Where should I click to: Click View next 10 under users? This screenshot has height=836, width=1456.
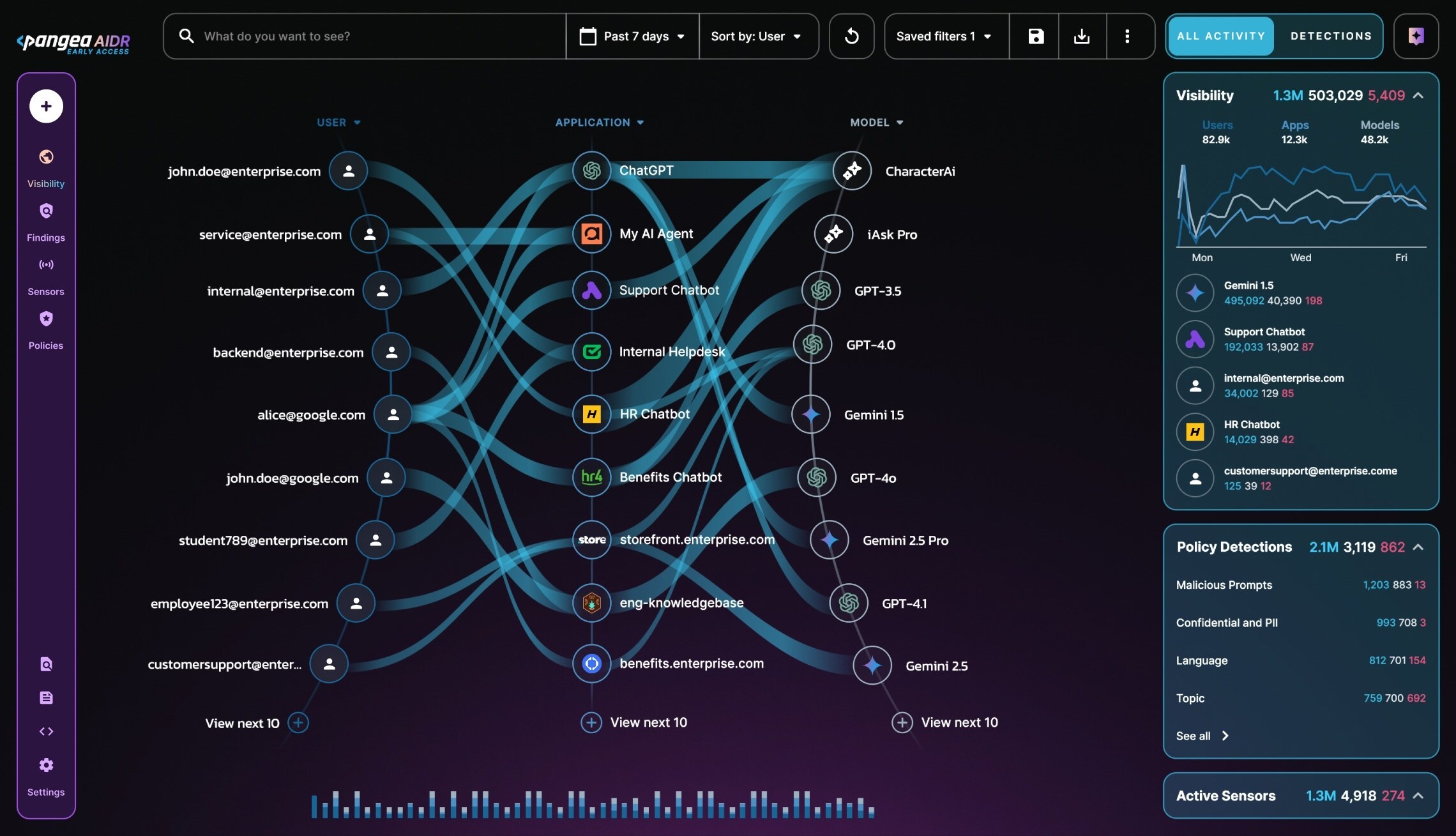257,723
